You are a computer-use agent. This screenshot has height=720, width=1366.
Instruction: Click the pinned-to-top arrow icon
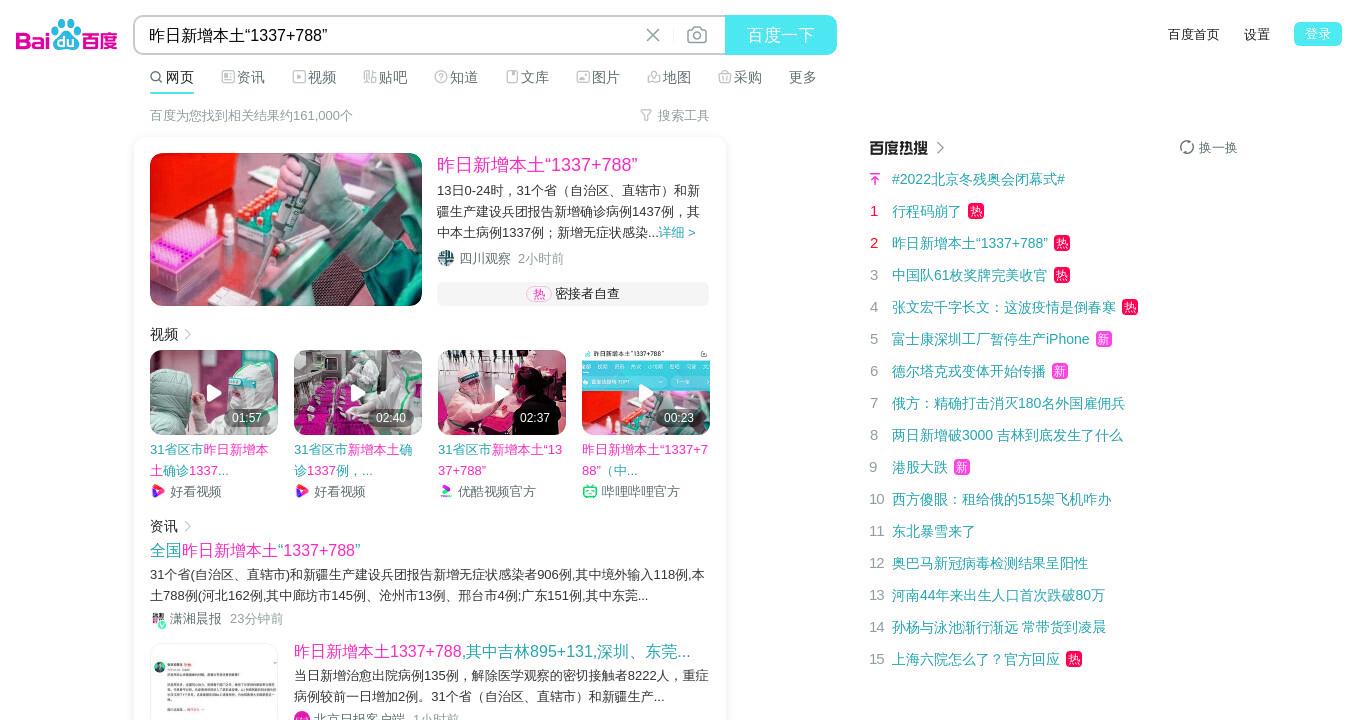(875, 179)
